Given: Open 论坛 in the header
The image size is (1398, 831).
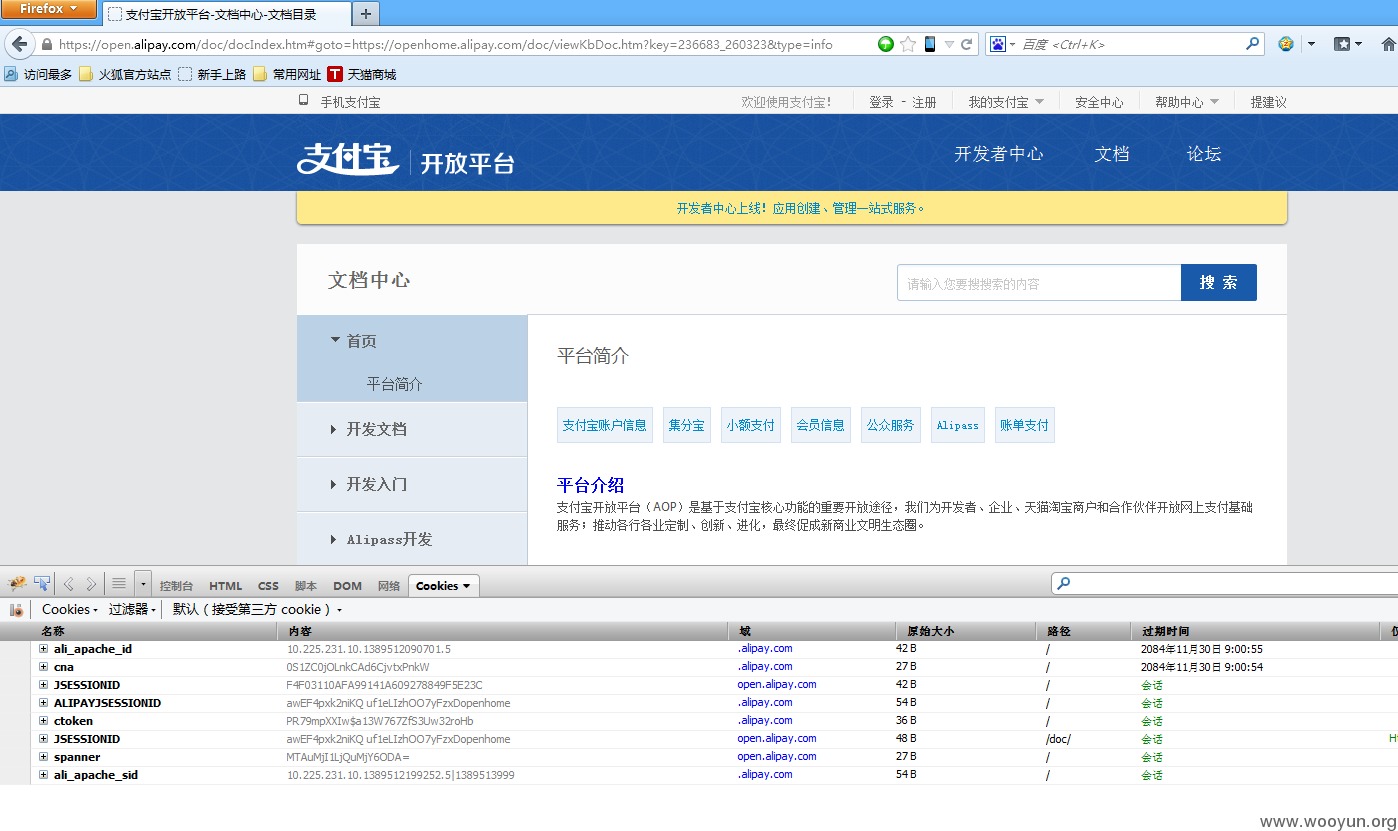Looking at the screenshot, I should [x=1204, y=154].
